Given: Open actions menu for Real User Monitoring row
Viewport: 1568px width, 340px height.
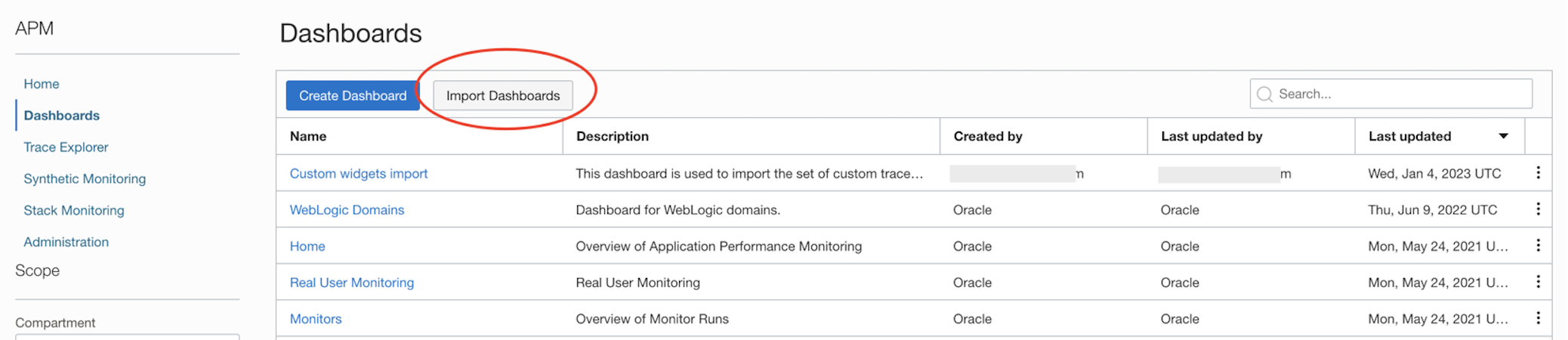Looking at the screenshot, I should point(1538,282).
